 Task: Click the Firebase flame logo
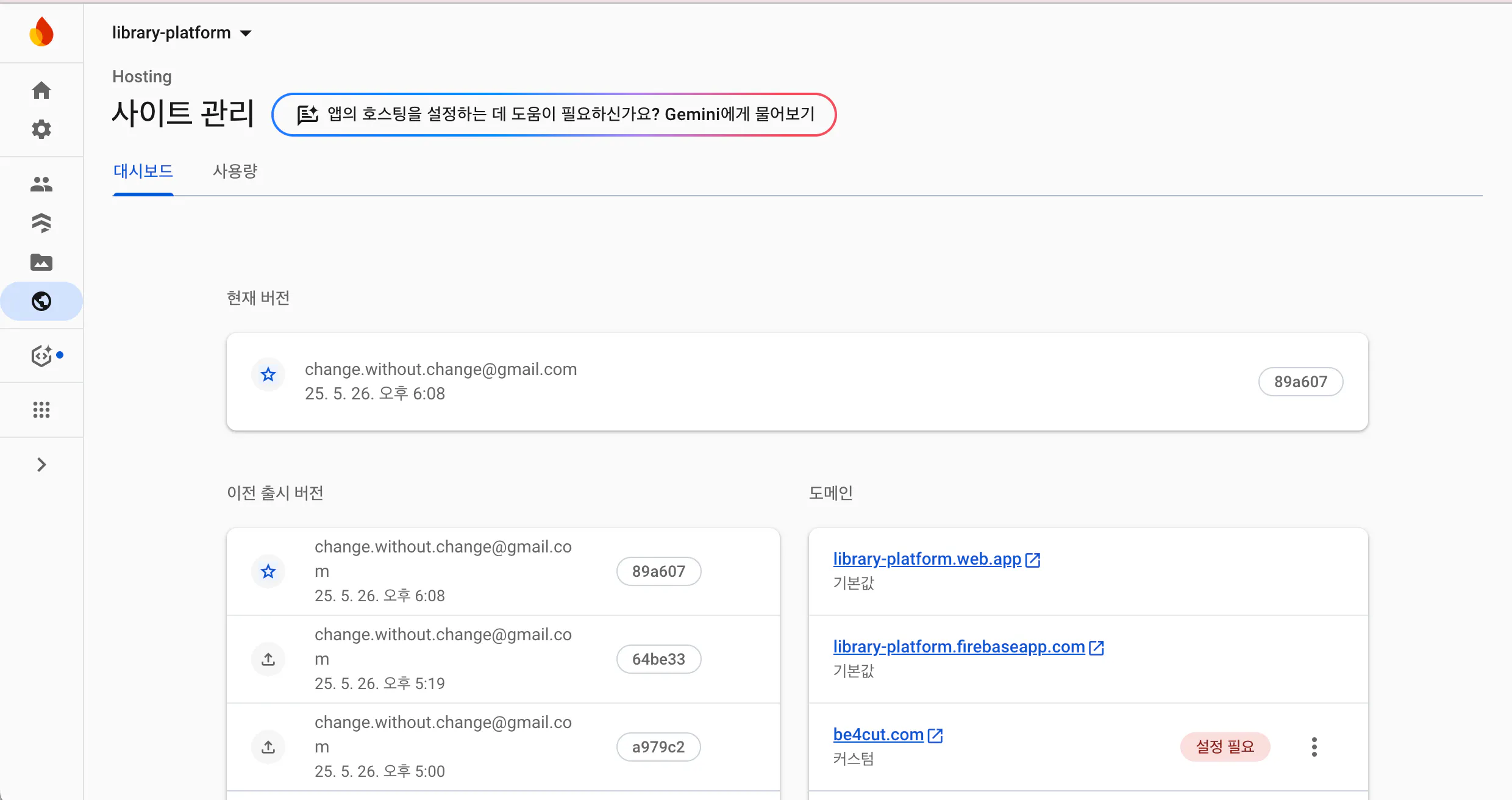pyautogui.click(x=41, y=32)
